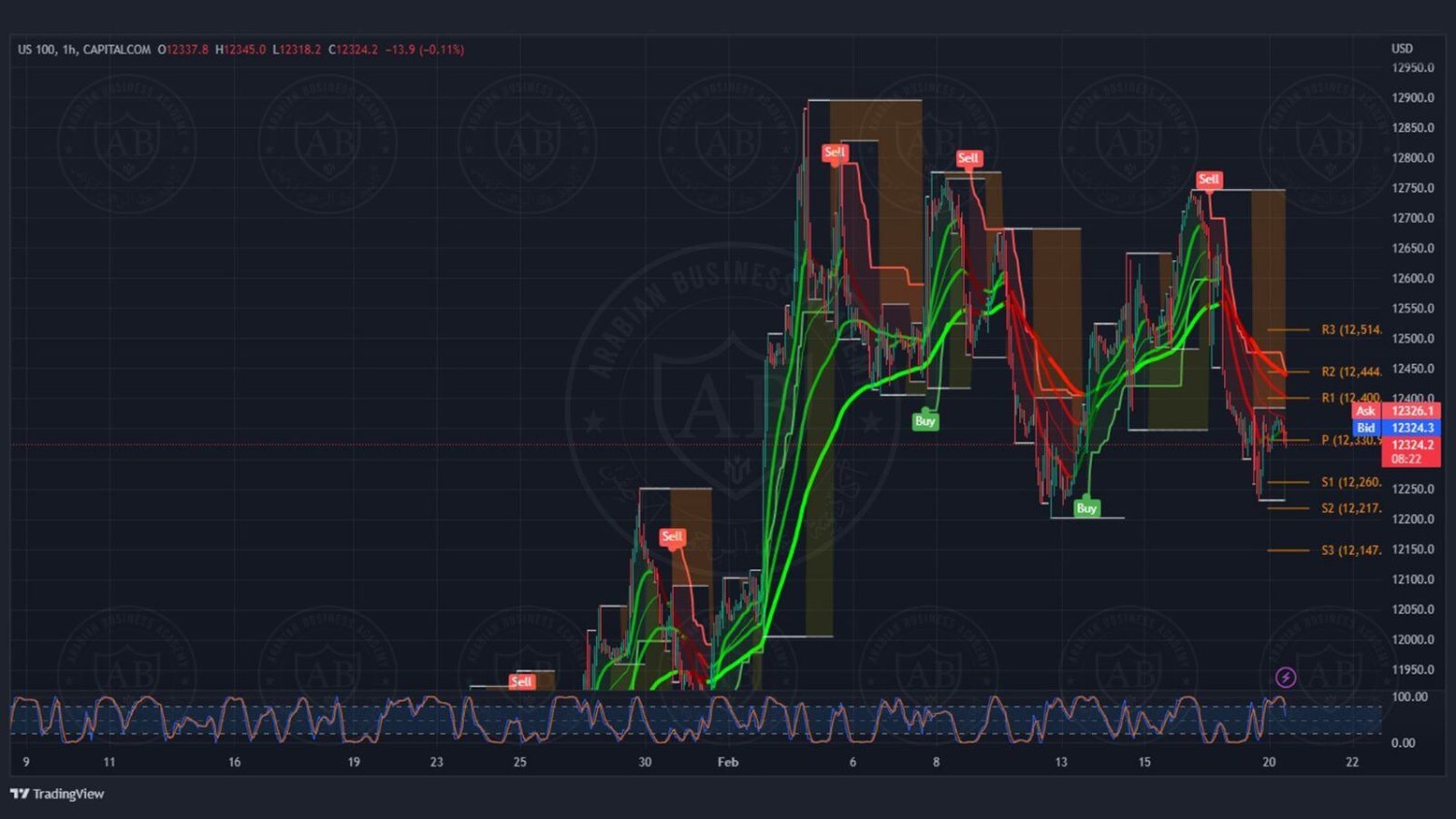
Task: Click date 23 on the time axis
Action: click(437, 763)
